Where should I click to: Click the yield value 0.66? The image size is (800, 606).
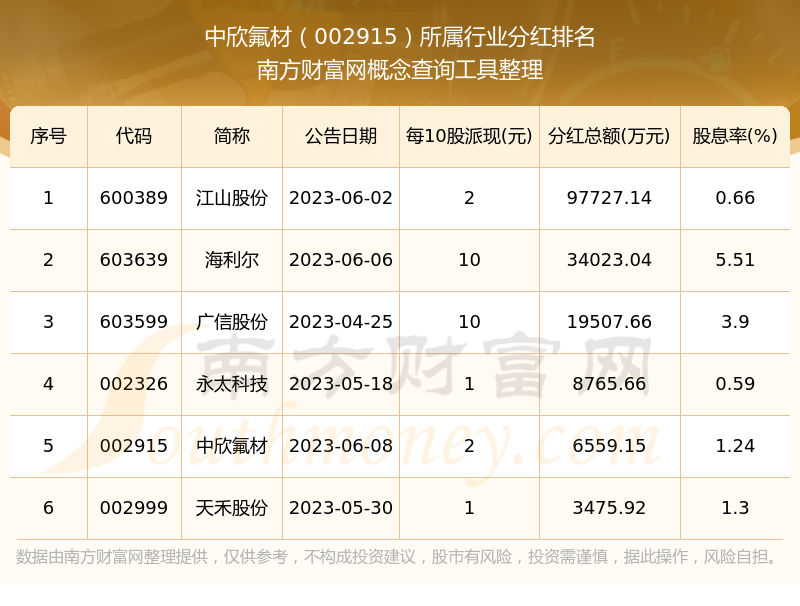[735, 198]
